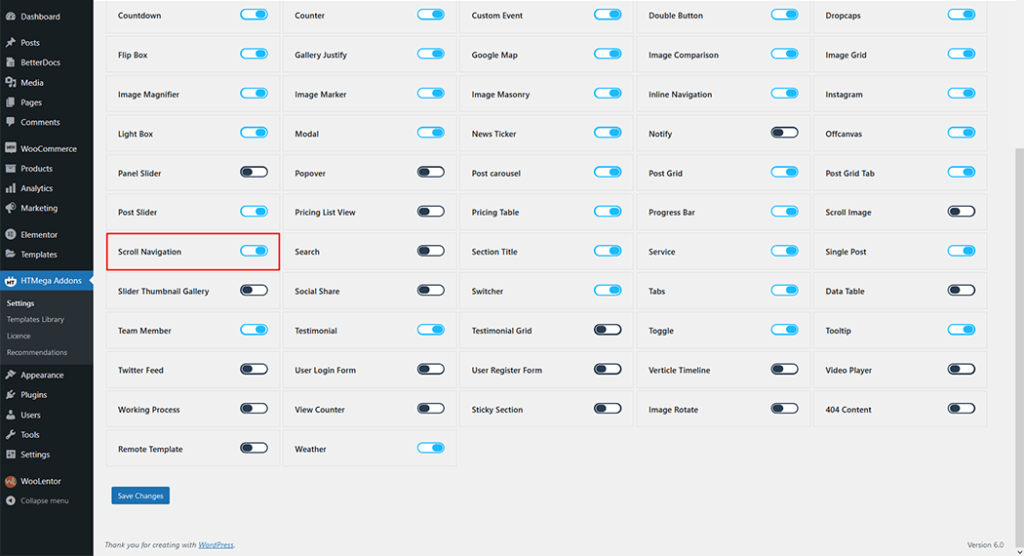
Task: Click the Users icon
Action: click(10, 415)
